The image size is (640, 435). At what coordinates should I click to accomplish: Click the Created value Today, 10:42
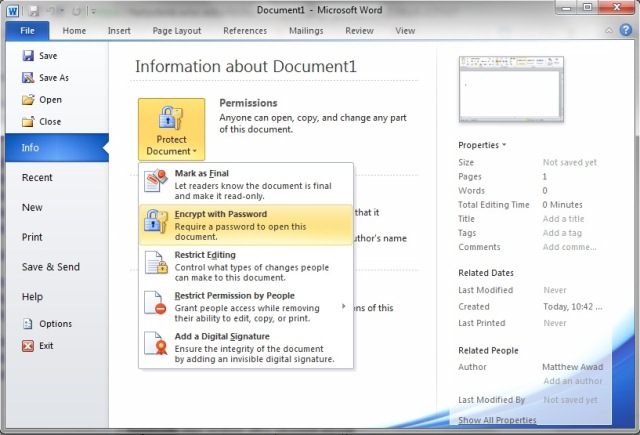(x=572, y=306)
